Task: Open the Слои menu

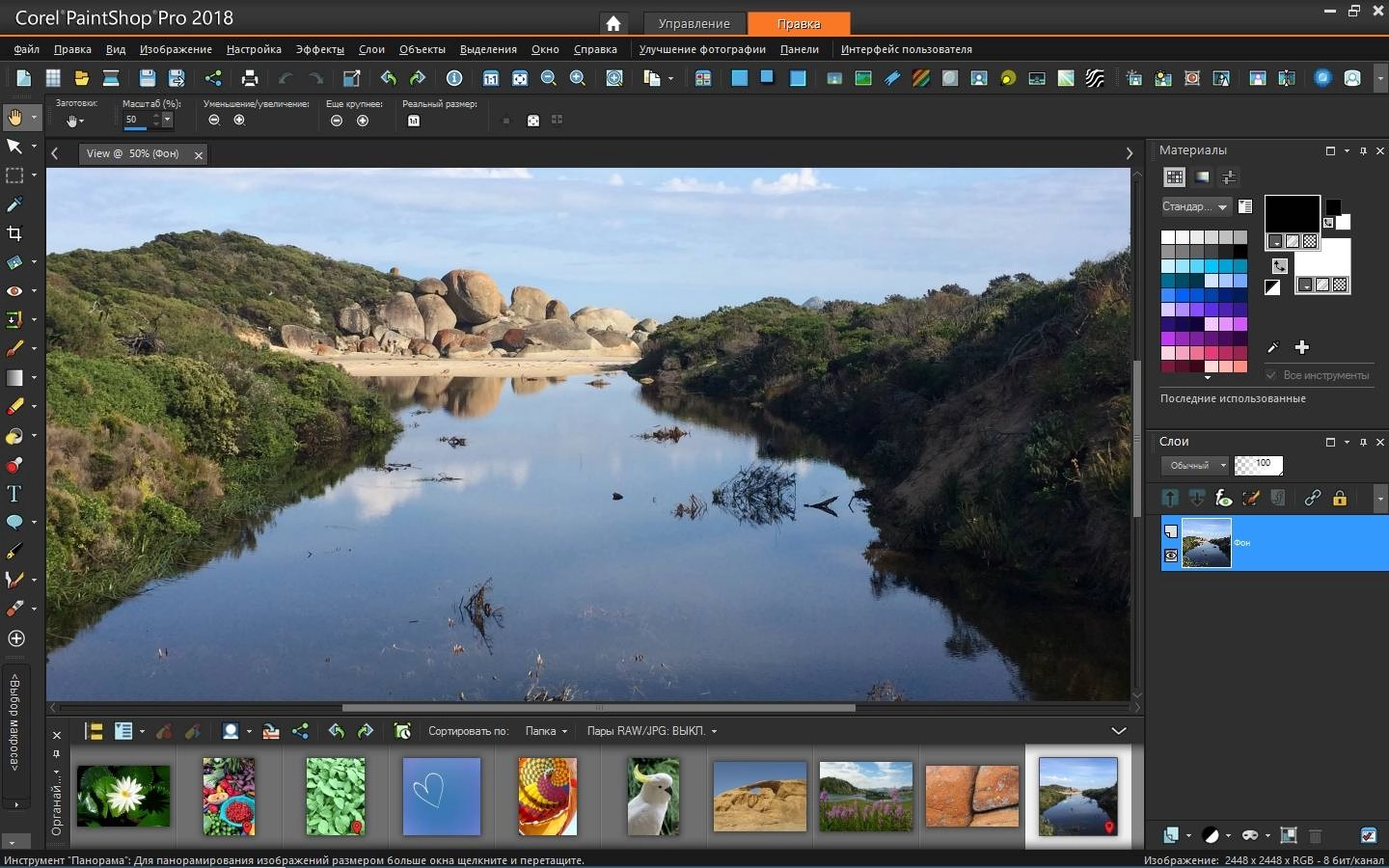Action: 371,49
